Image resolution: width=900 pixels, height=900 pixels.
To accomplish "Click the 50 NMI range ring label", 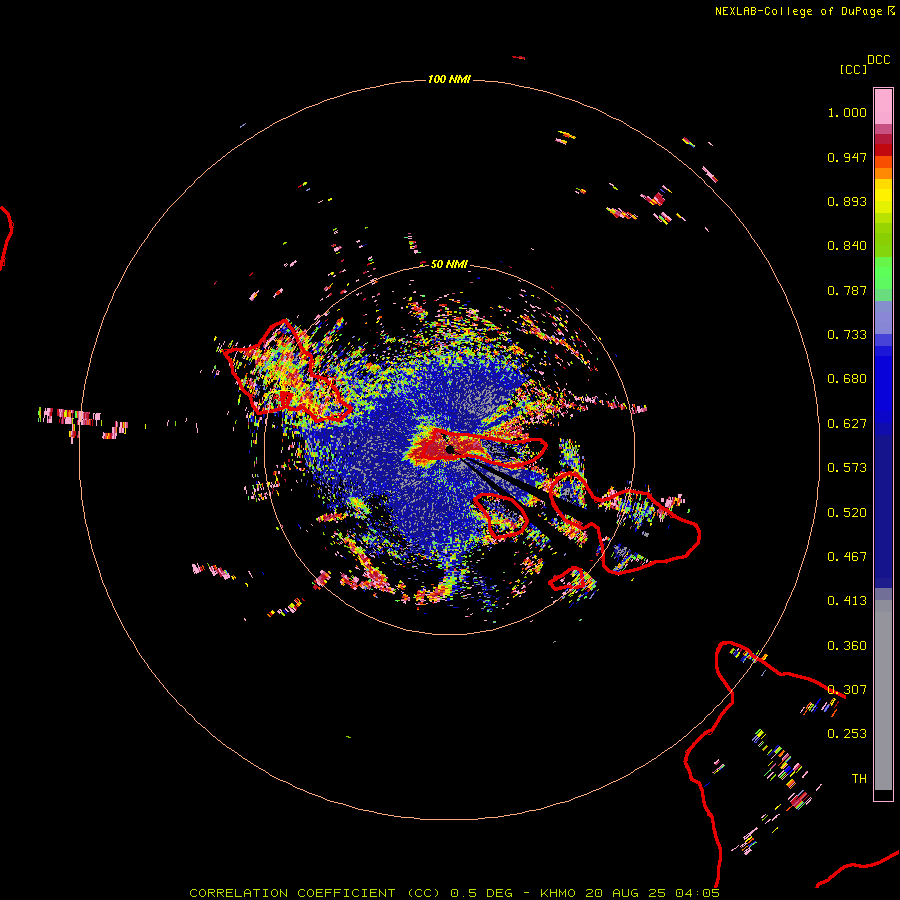I will [449, 264].
